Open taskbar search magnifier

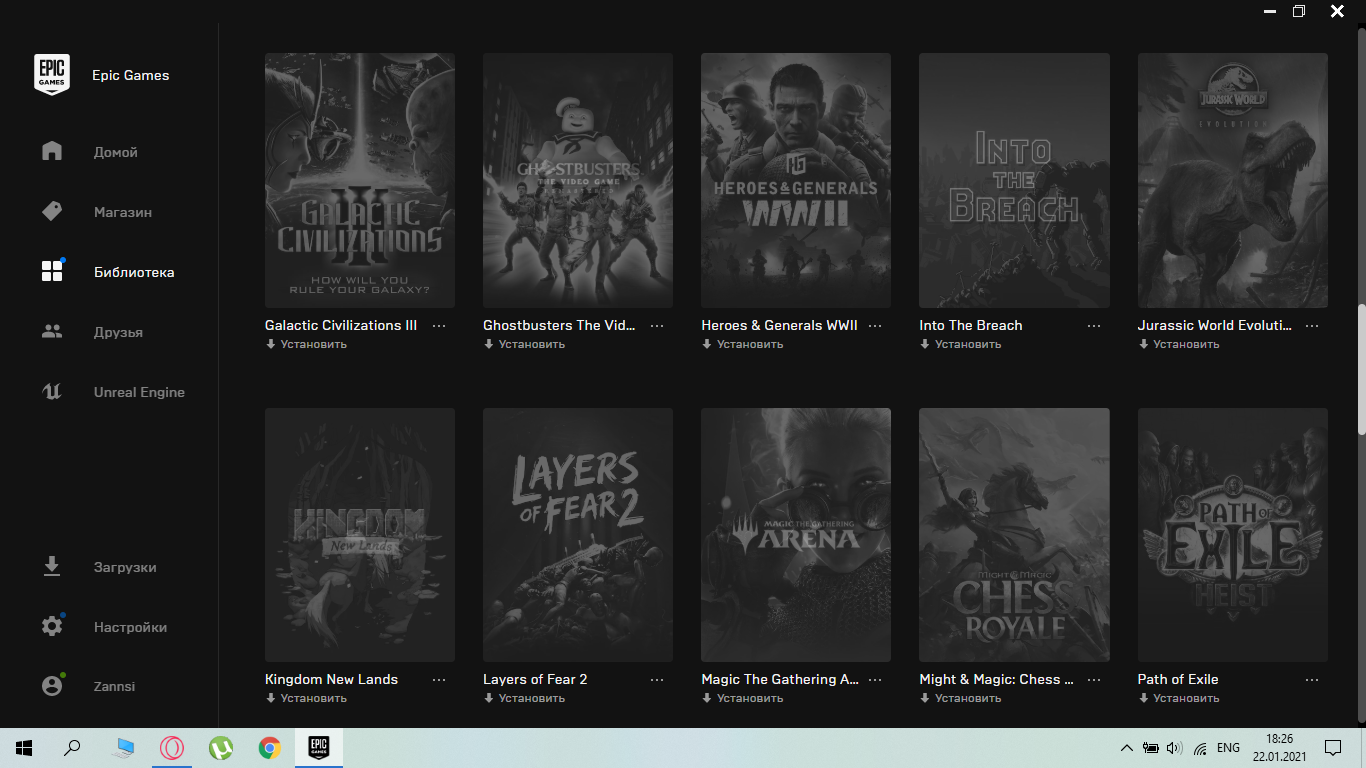[72, 747]
